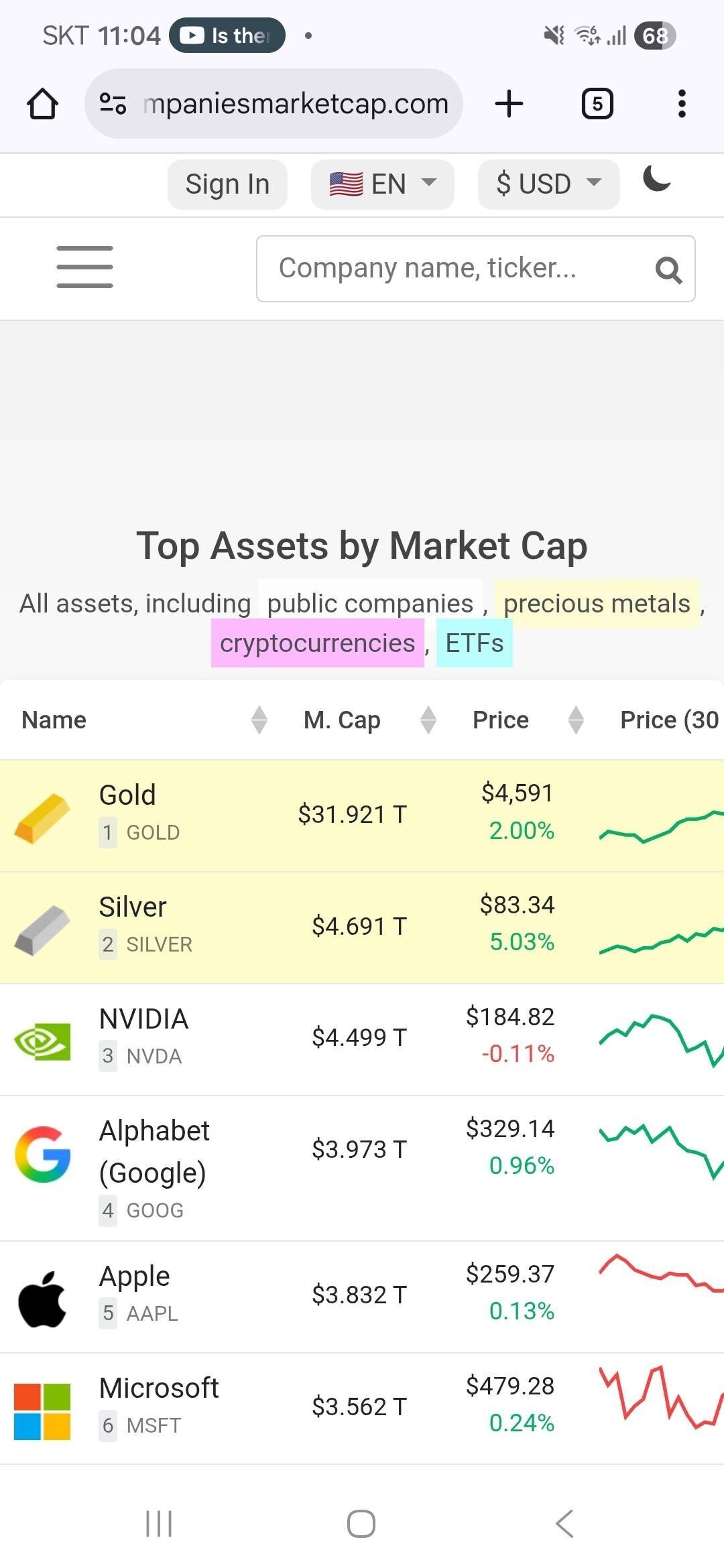Open the USD currency dropdown
724x1568 pixels.
click(548, 184)
